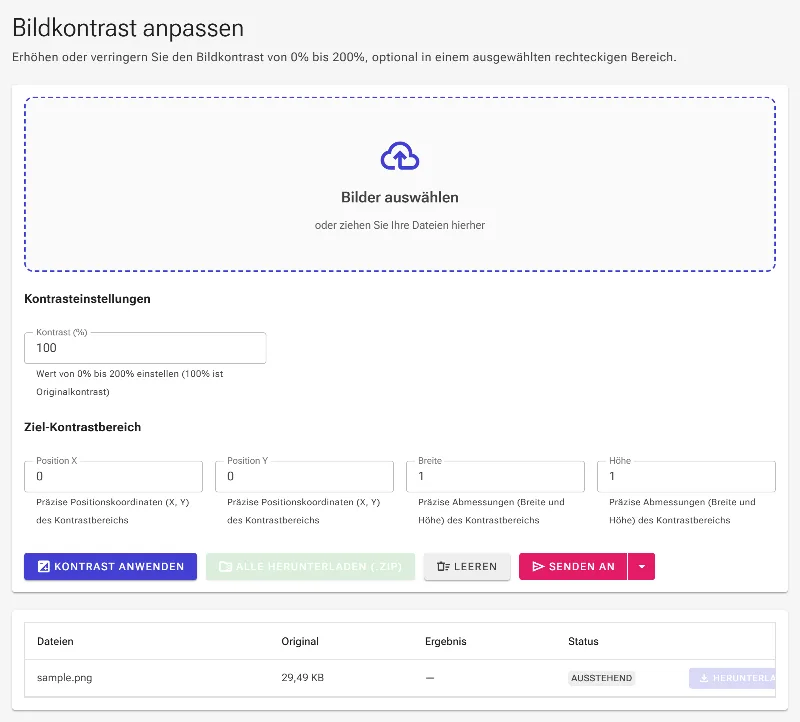Click the Ziel-Kontrastbereich heading
This screenshot has width=800, height=722.
click(83, 427)
